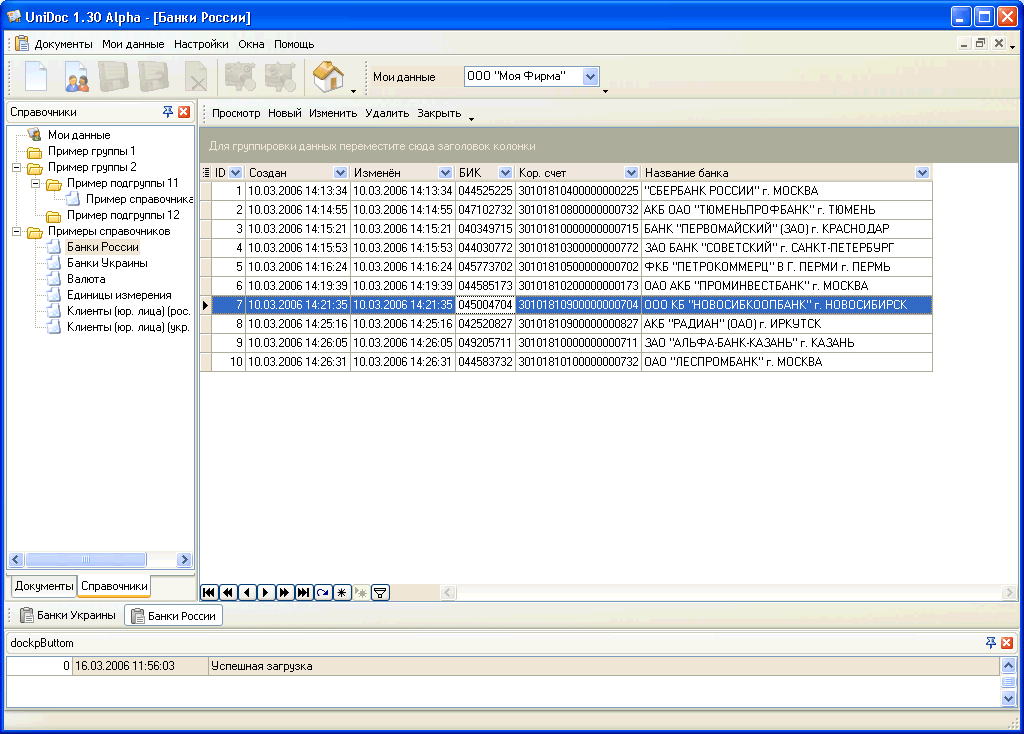Switch to the Документы tab
The image size is (1024, 734).
click(44, 586)
